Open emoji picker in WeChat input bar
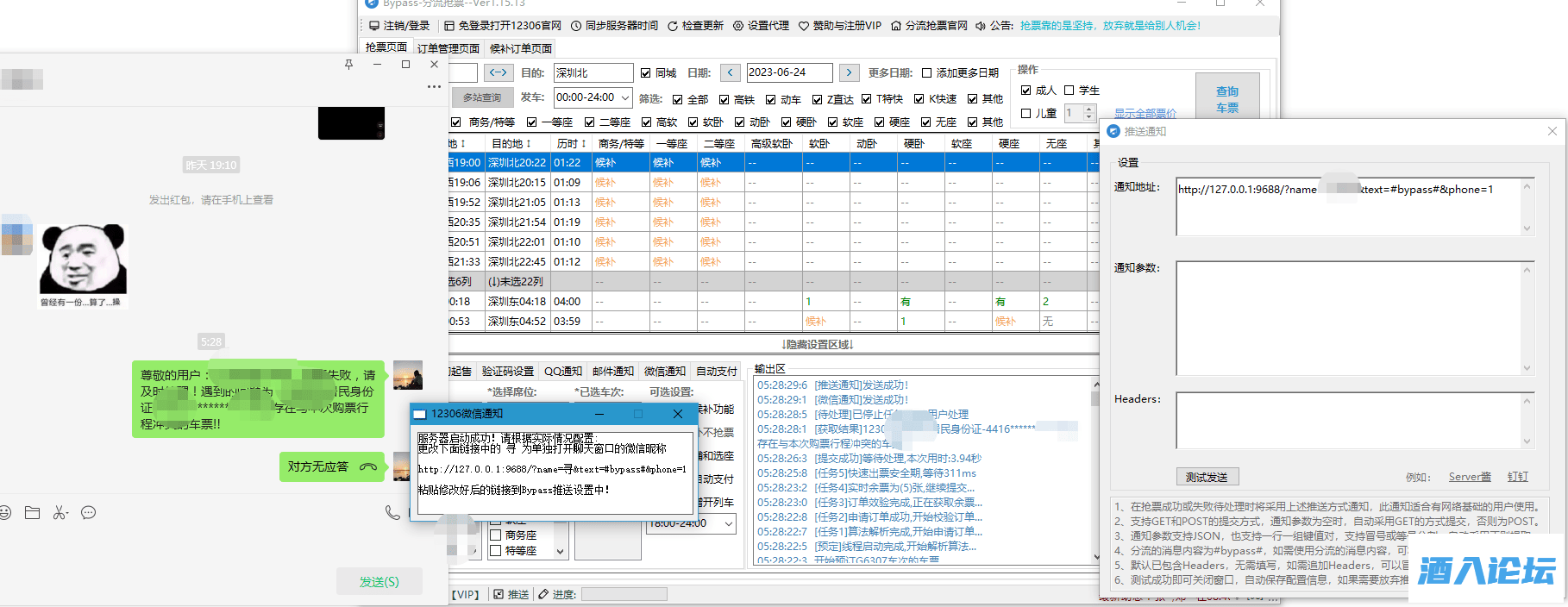The width and height of the screenshot is (1568, 607). (5, 513)
